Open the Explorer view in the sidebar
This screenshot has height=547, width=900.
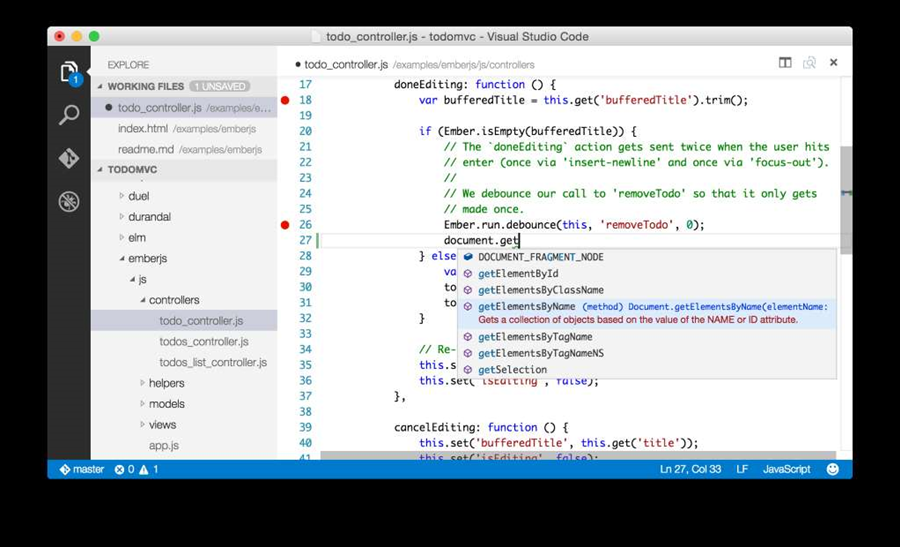[69, 73]
